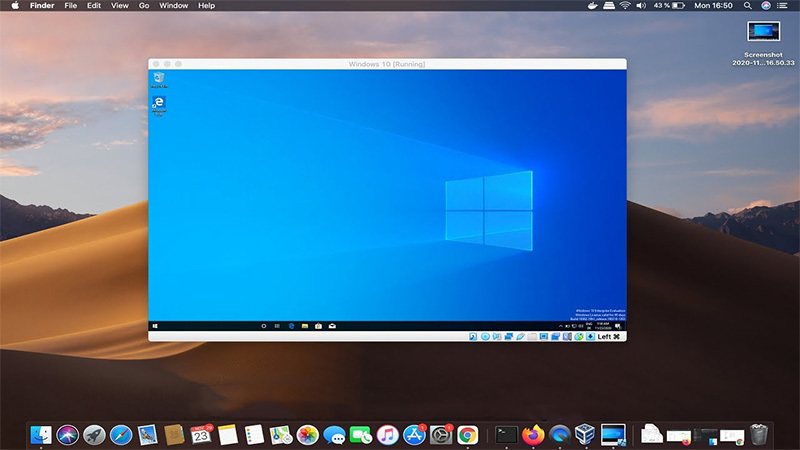Open the Recycle Bin on the Windows desktop
Image resolution: width=800 pixels, height=450 pixels.
point(159,79)
